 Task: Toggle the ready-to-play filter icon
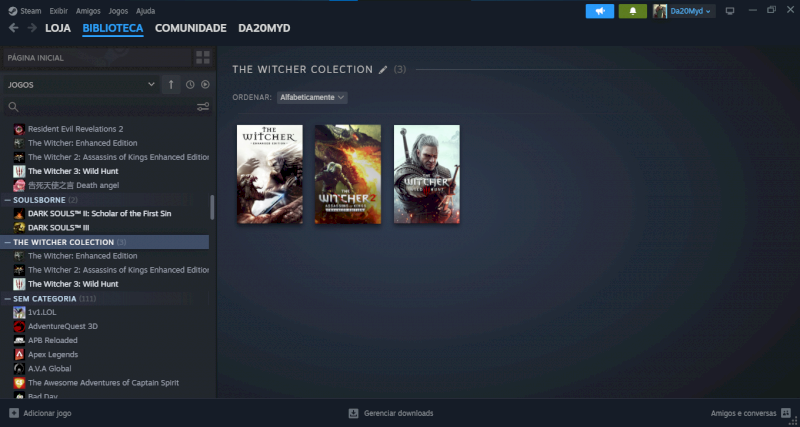click(x=205, y=85)
